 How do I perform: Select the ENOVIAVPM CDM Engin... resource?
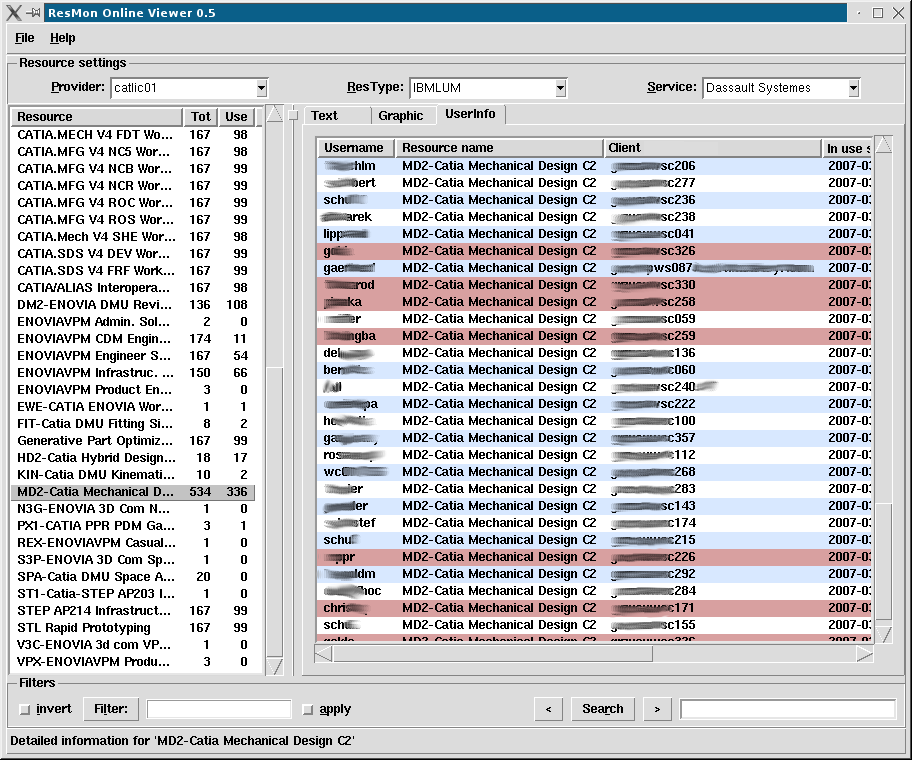pyautogui.click(x=133, y=338)
